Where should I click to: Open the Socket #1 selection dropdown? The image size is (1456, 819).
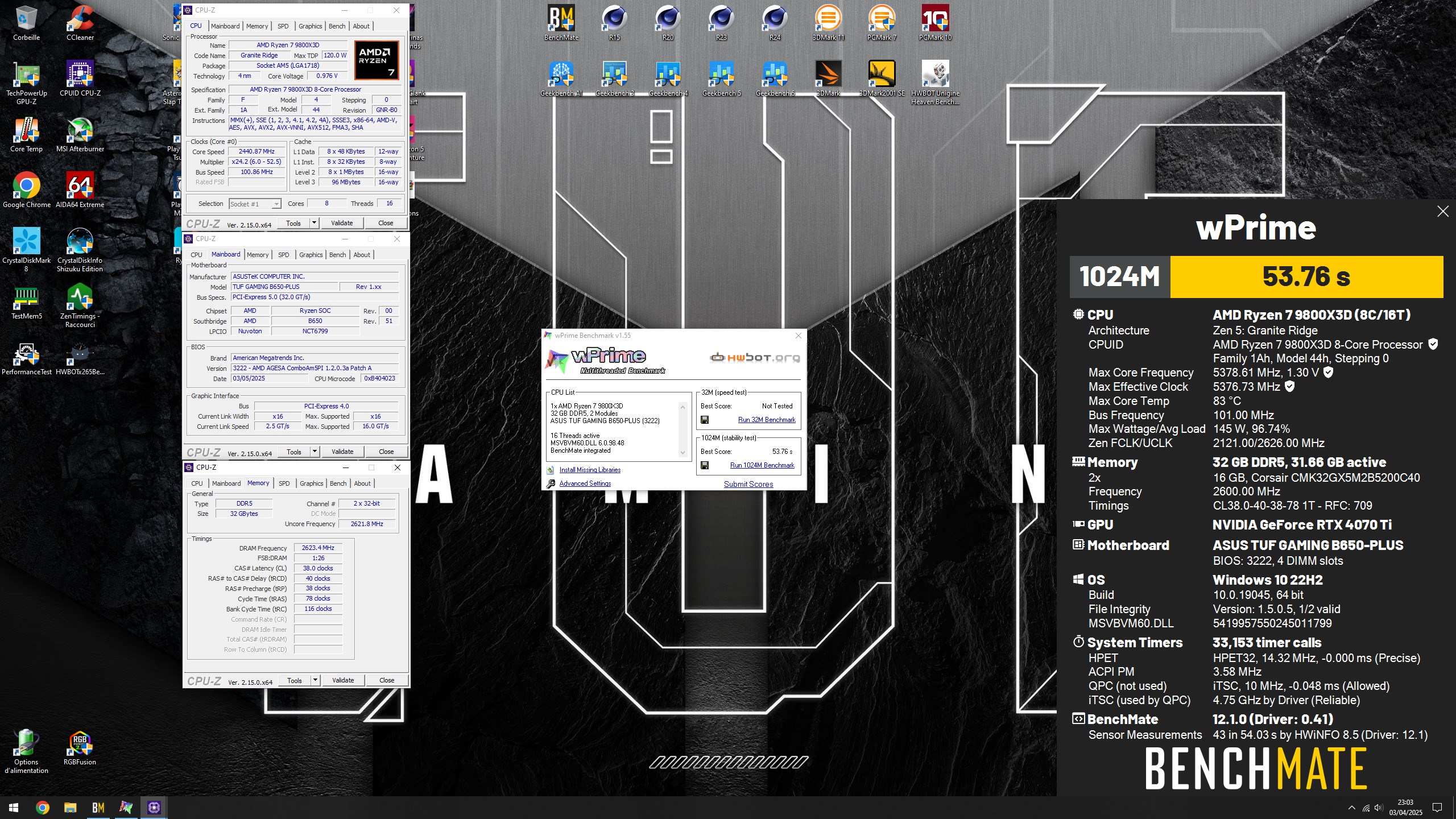255,204
